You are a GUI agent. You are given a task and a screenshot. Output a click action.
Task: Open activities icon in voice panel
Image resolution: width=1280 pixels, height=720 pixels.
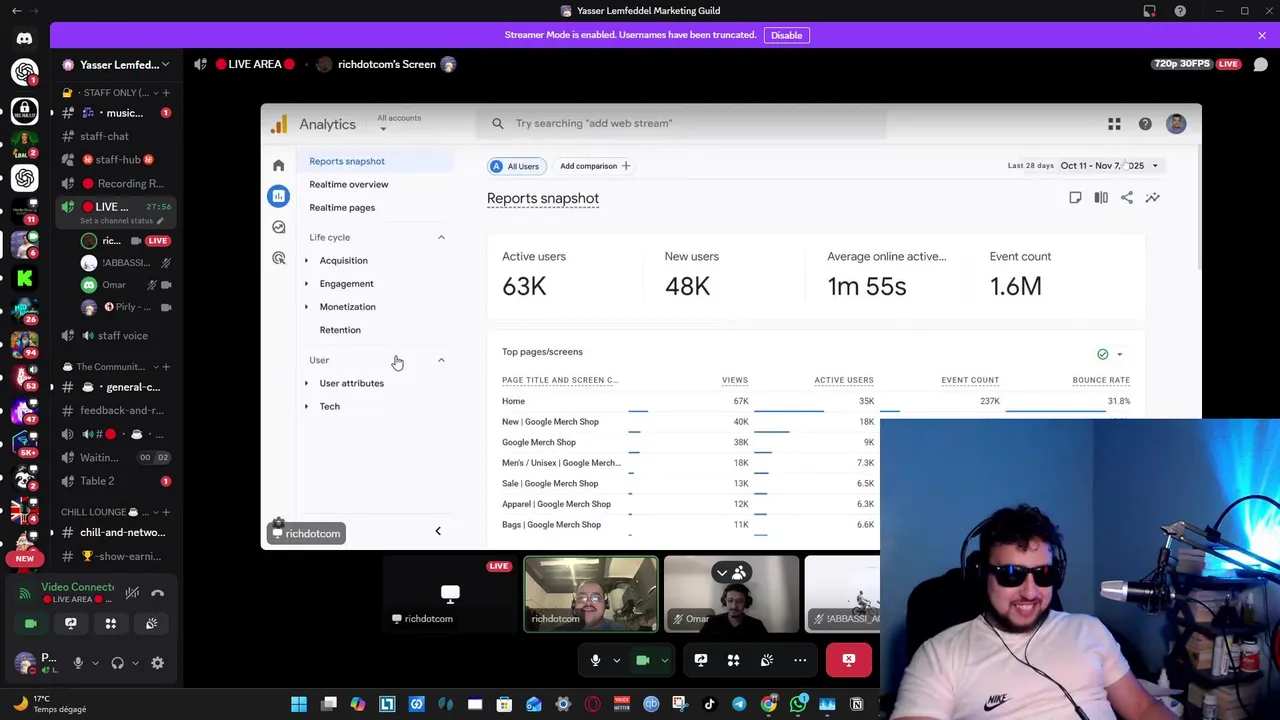coord(110,623)
